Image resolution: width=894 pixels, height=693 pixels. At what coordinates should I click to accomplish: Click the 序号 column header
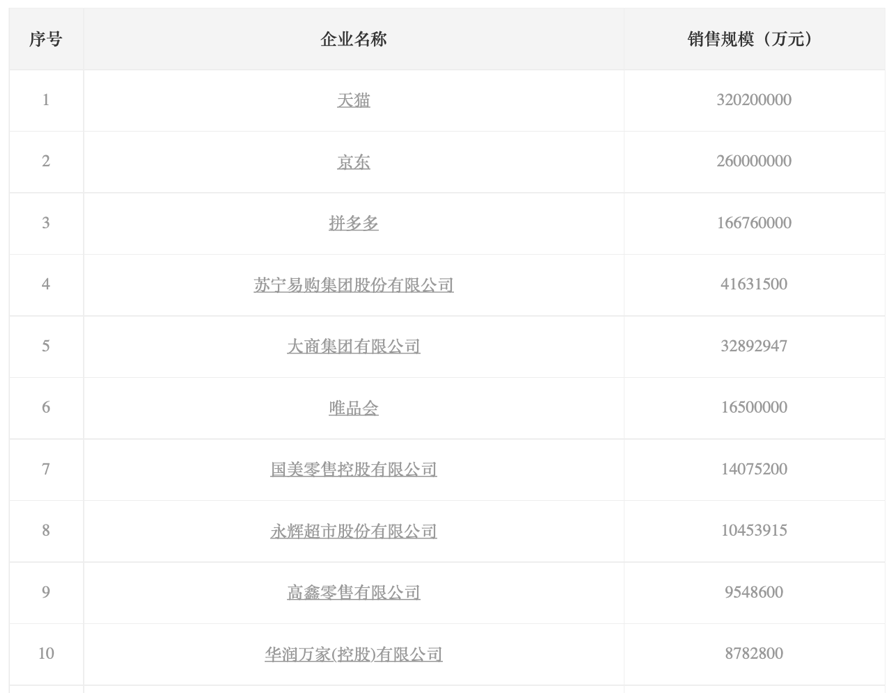(x=46, y=39)
